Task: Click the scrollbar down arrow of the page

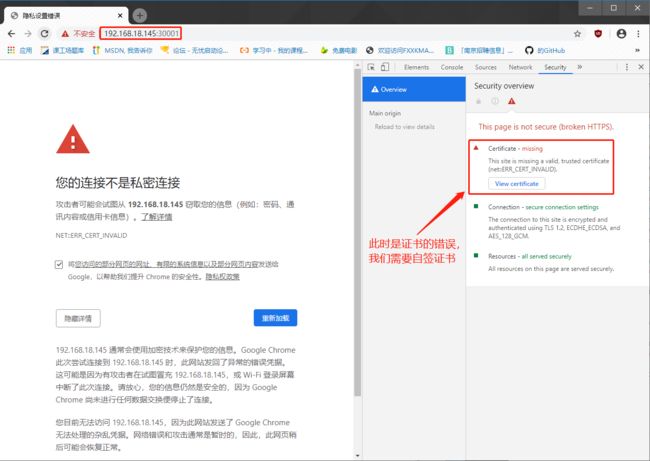Action: point(358,456)
